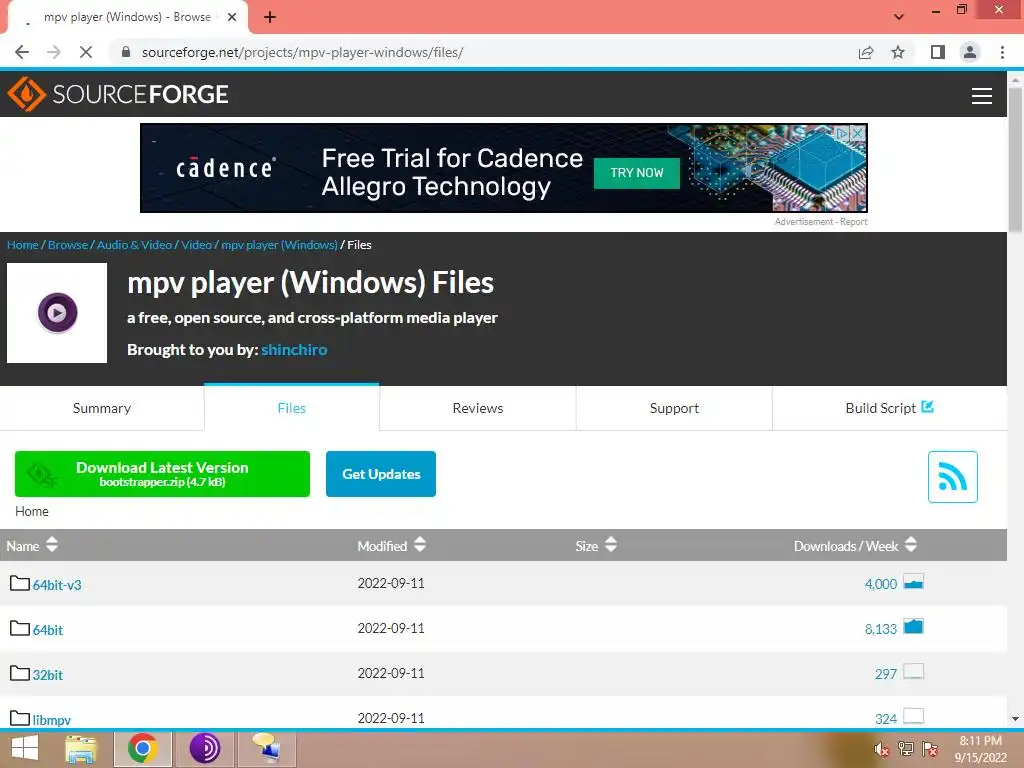Open the Action Center flag icon
This screenshot has height=768, width=1024.
click(930, 749)
